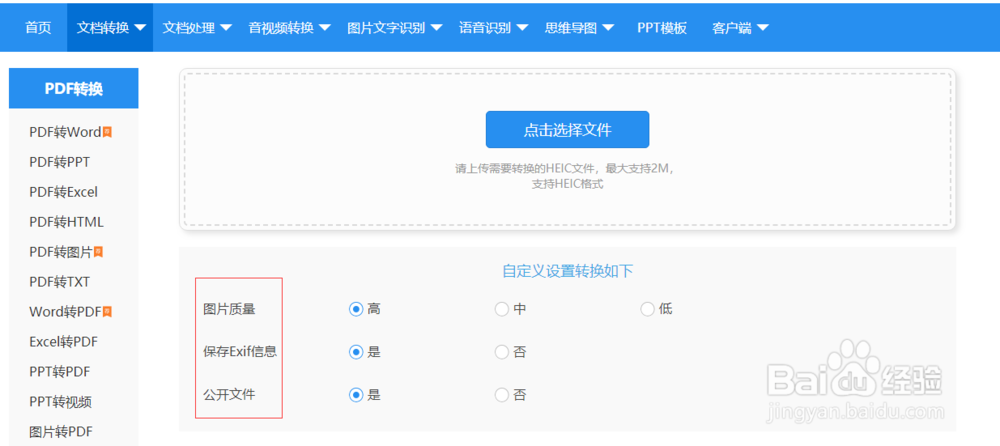Open PPT转PDF converter

pyautogui.click(x=59, y=371)
